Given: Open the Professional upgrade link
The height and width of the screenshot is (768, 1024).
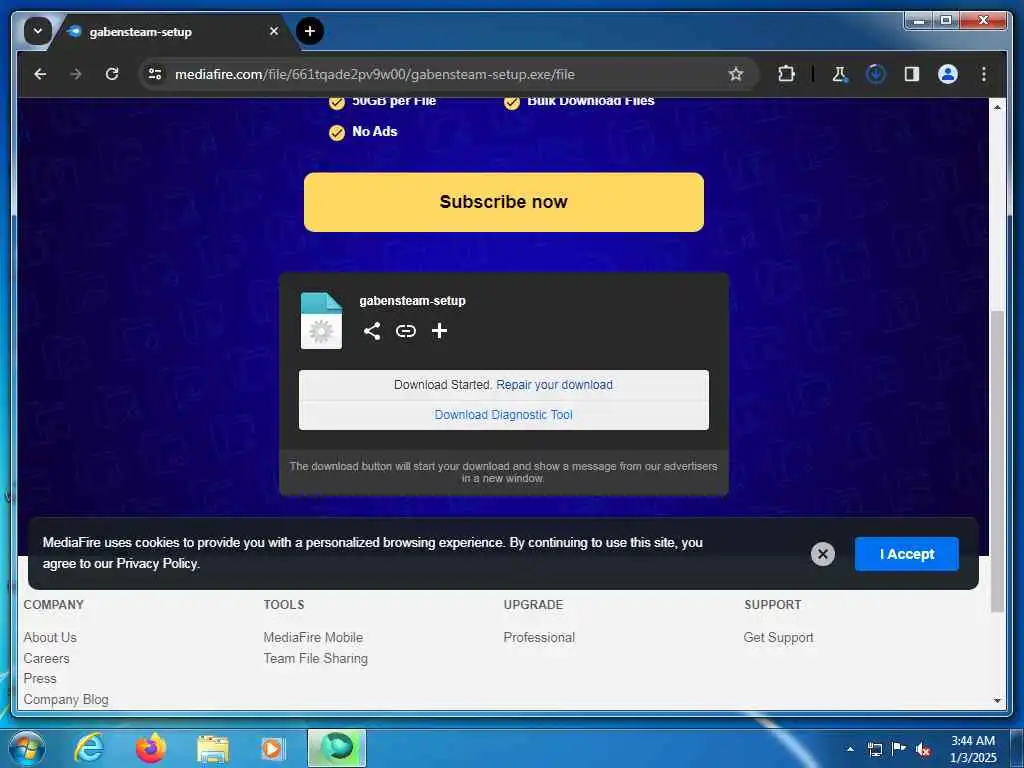Looking at the screenshot, I should (x=539, y=637).
